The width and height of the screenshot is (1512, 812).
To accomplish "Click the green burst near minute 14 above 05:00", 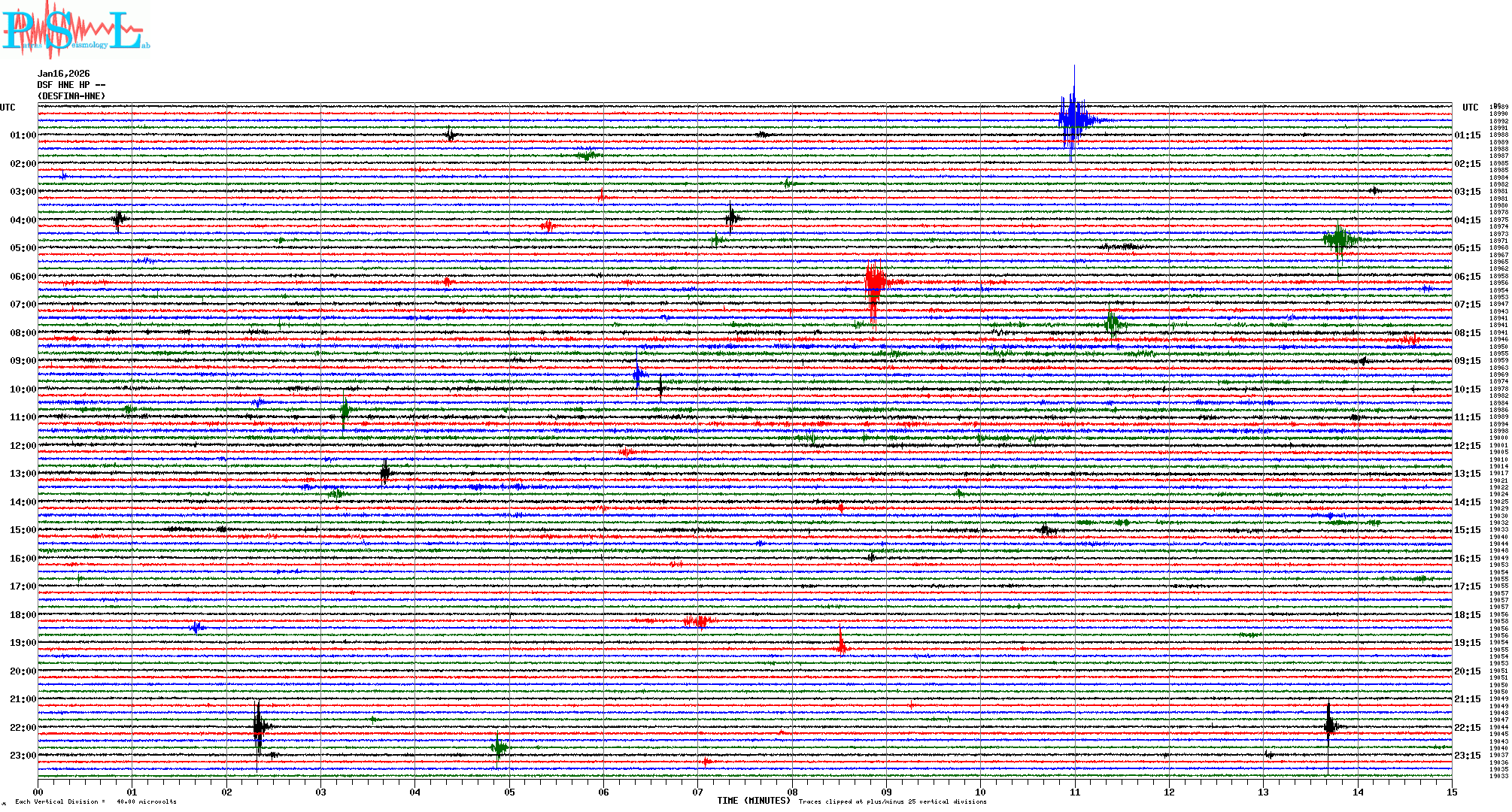I will [1338, 240].
